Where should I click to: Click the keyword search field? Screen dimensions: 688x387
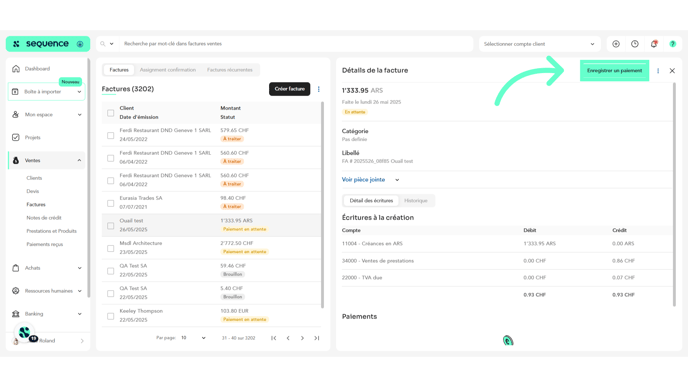pos(296,44)
